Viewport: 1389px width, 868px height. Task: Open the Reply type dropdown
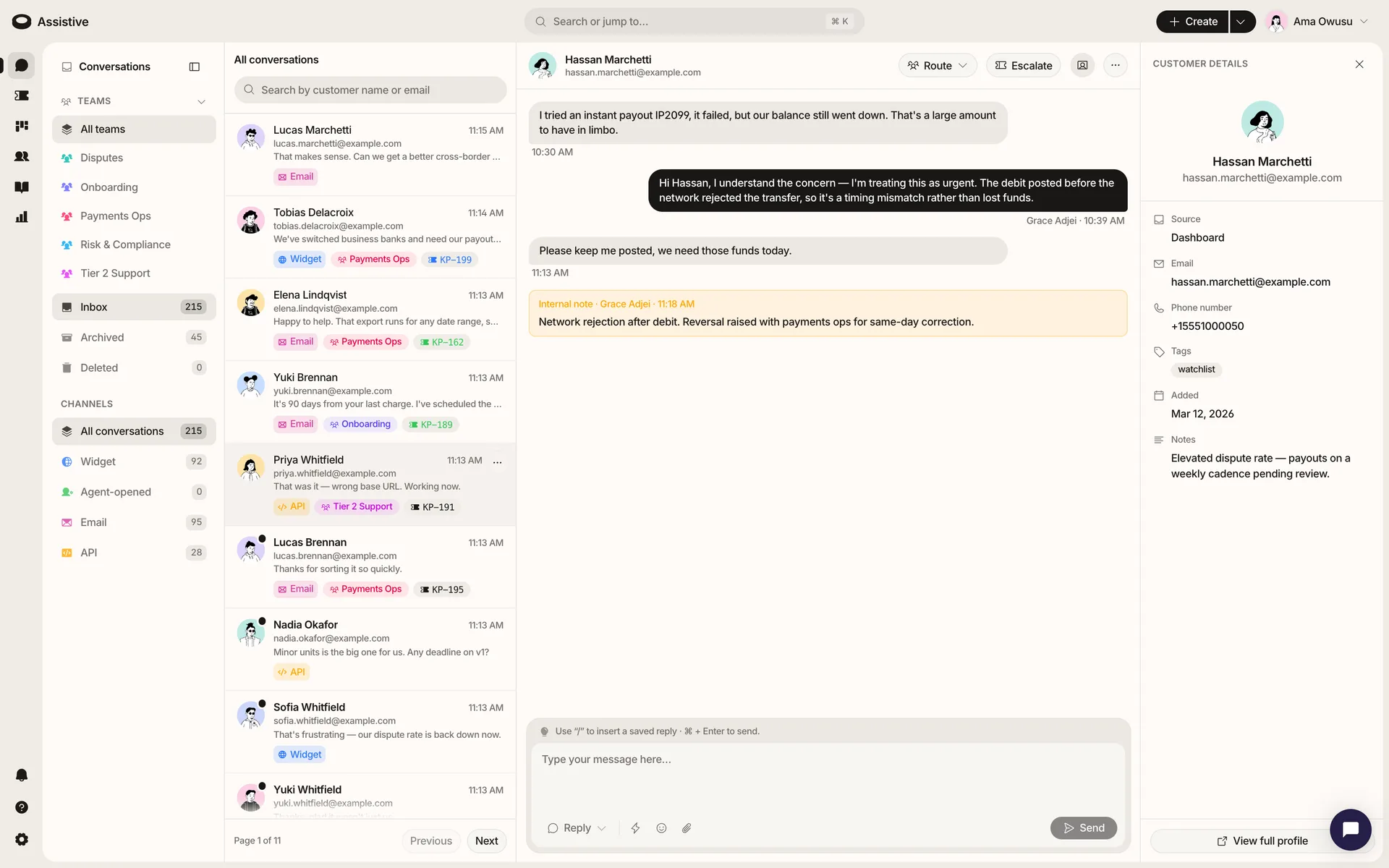577,828
